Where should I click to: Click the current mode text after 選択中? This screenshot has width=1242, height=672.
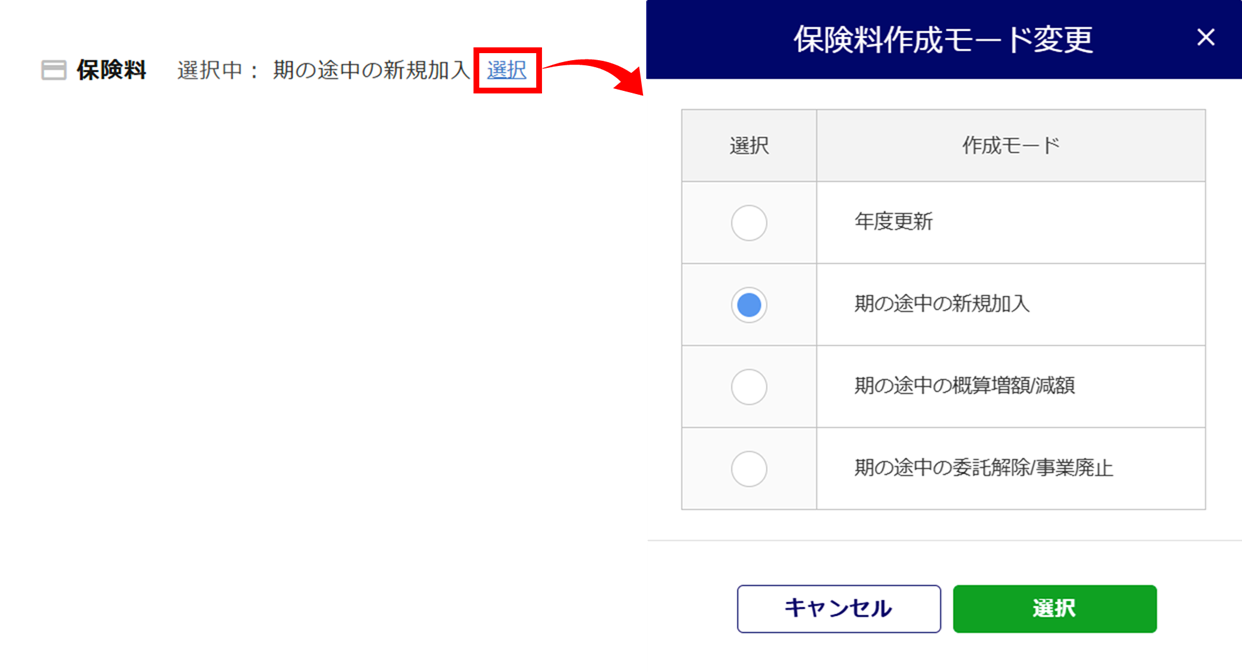click(x=371, y=71)
